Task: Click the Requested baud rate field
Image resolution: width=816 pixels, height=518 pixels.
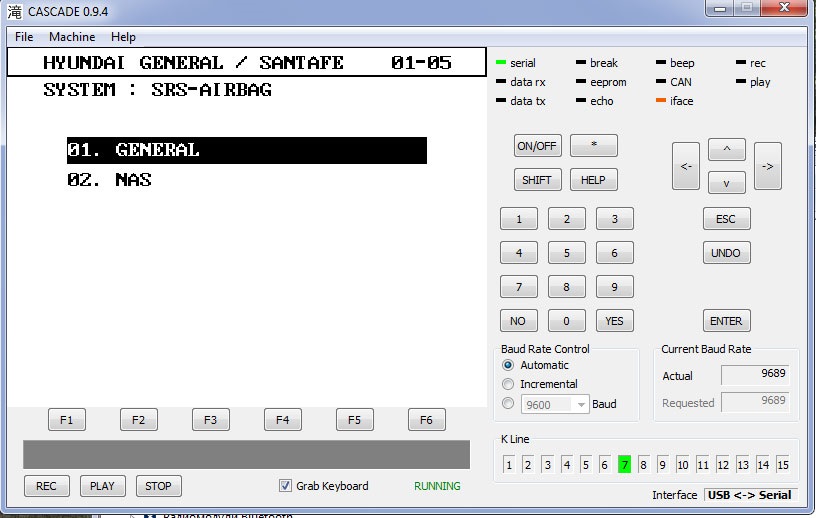Action: point(755,401)
